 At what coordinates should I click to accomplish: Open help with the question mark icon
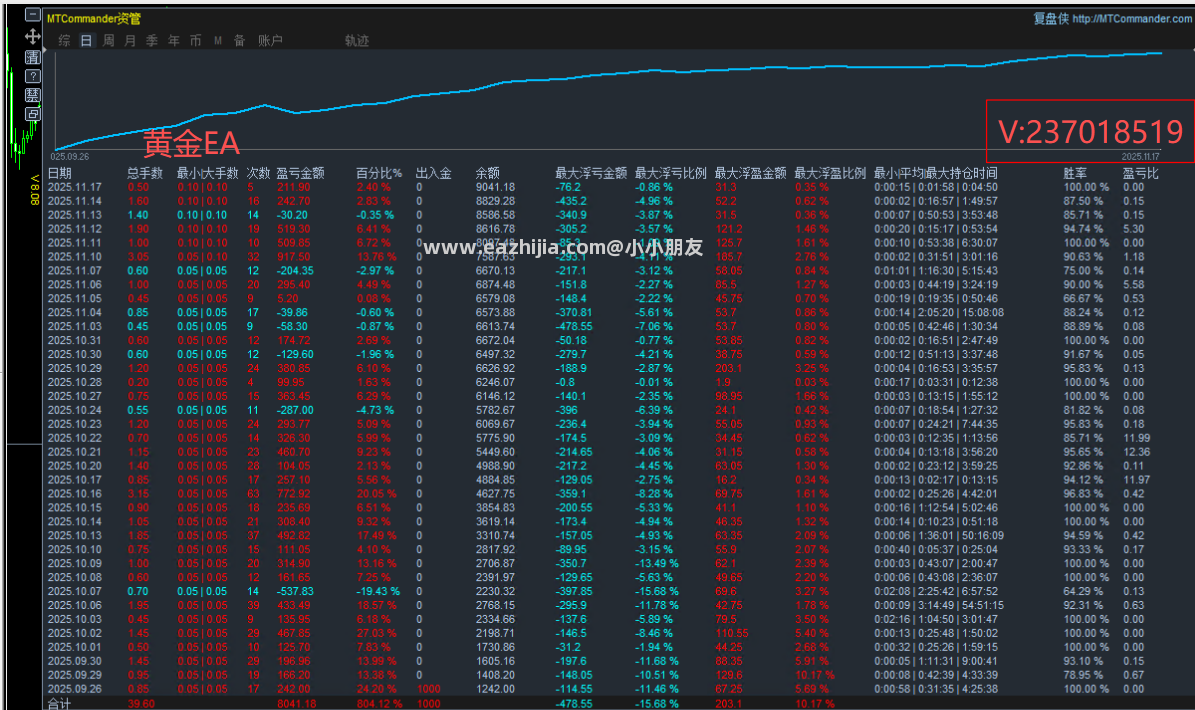point(33,76)
